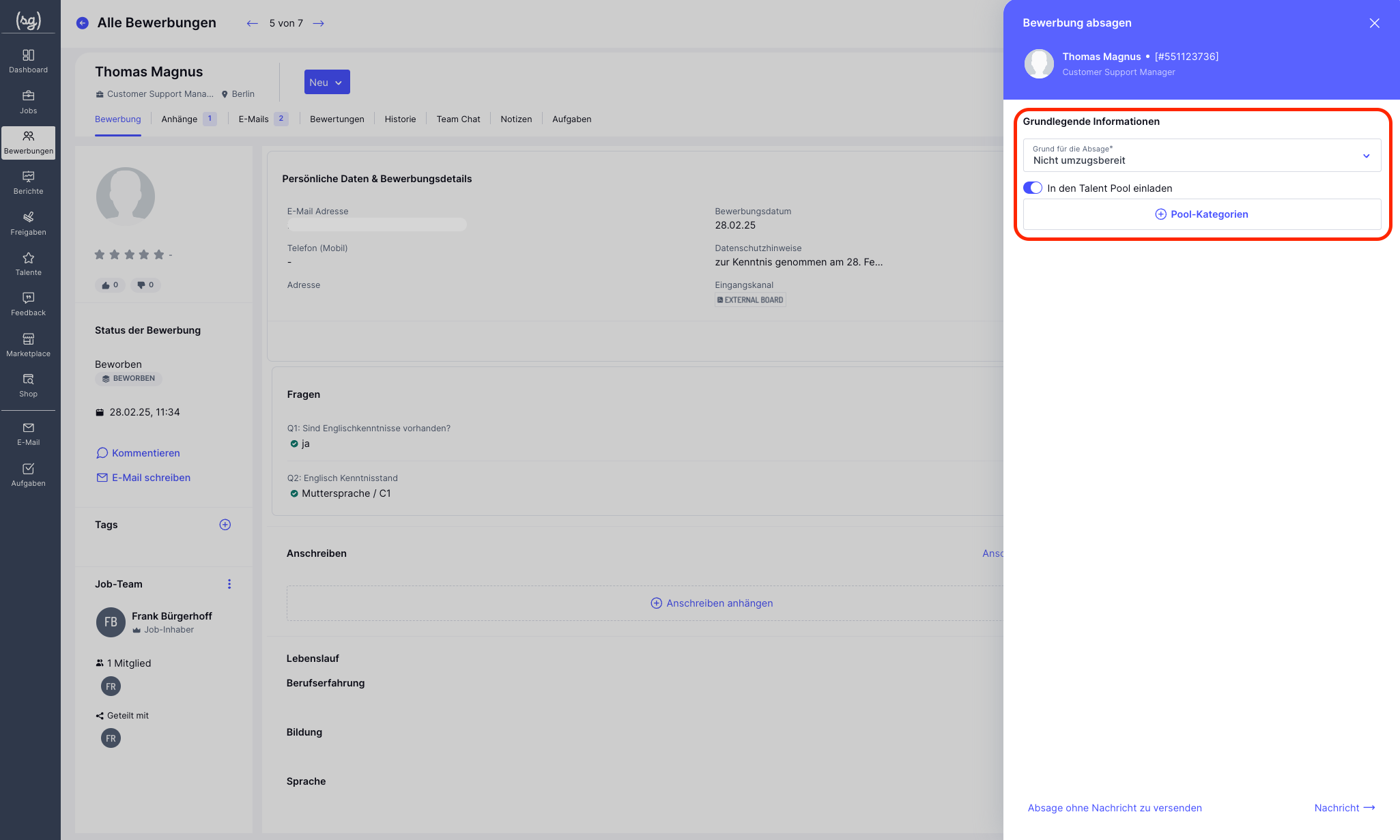
Task: Open Dashboard in the sidebar
Action: tap(28, 61)
